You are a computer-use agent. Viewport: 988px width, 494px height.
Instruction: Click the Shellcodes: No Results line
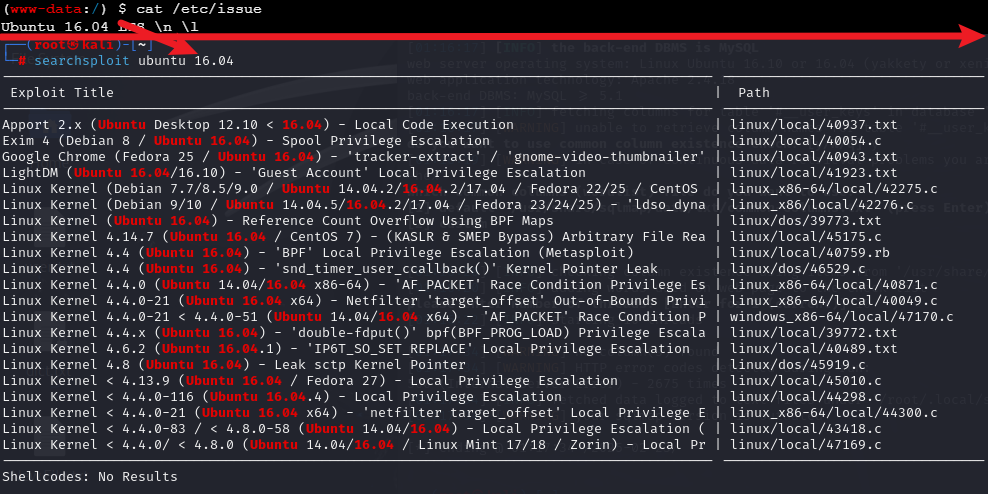tap(90, 477)
